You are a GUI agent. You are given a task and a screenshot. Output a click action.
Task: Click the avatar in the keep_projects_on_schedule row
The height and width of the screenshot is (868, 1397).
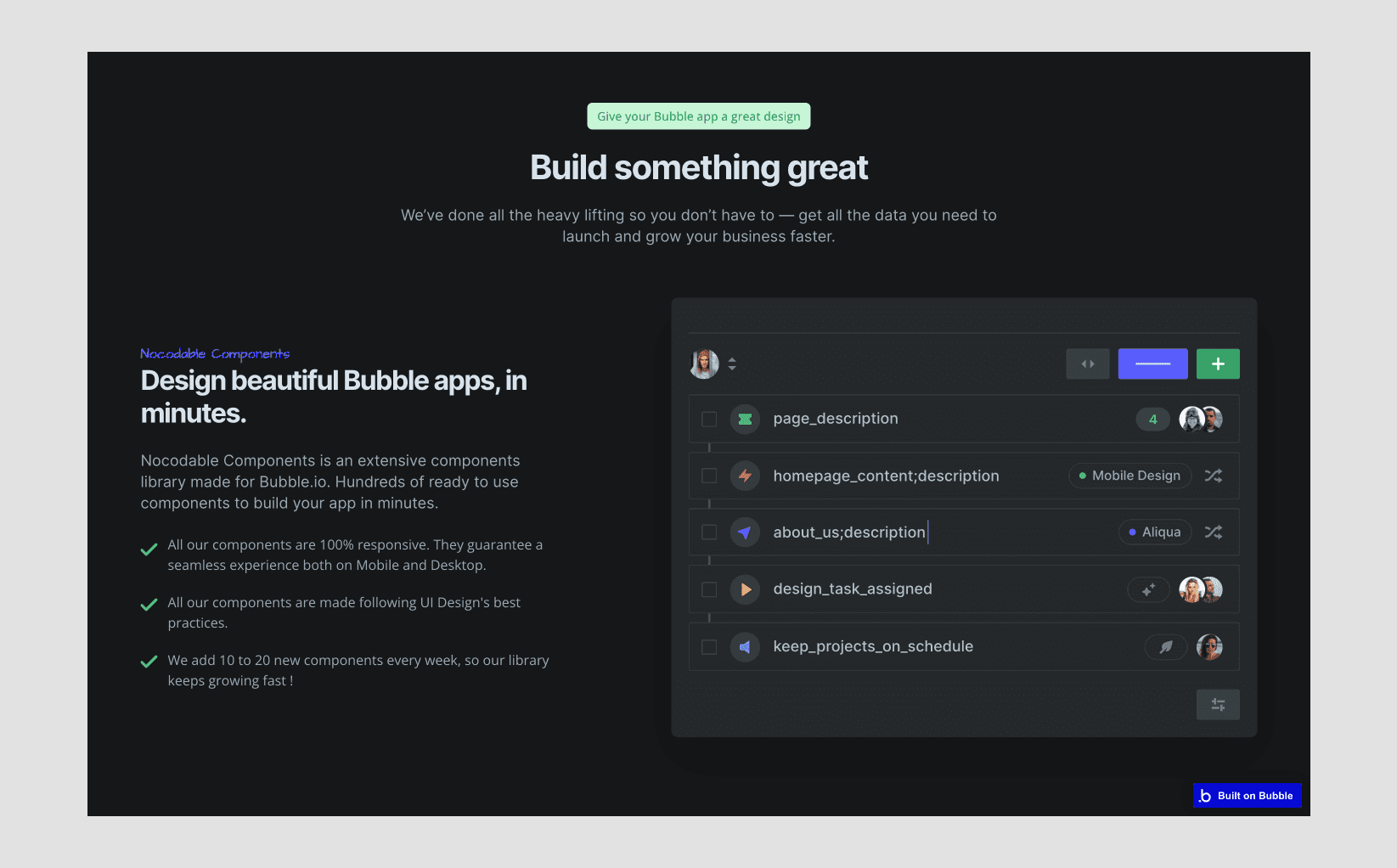coord(1209,647)
